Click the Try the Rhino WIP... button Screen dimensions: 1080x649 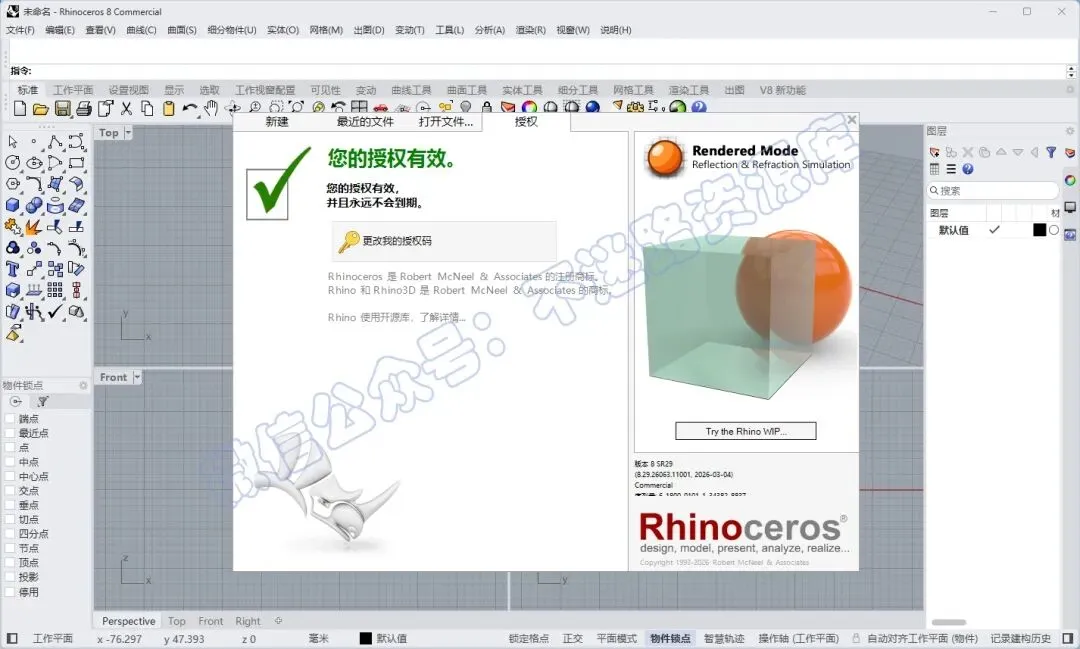tap(745, 431)
